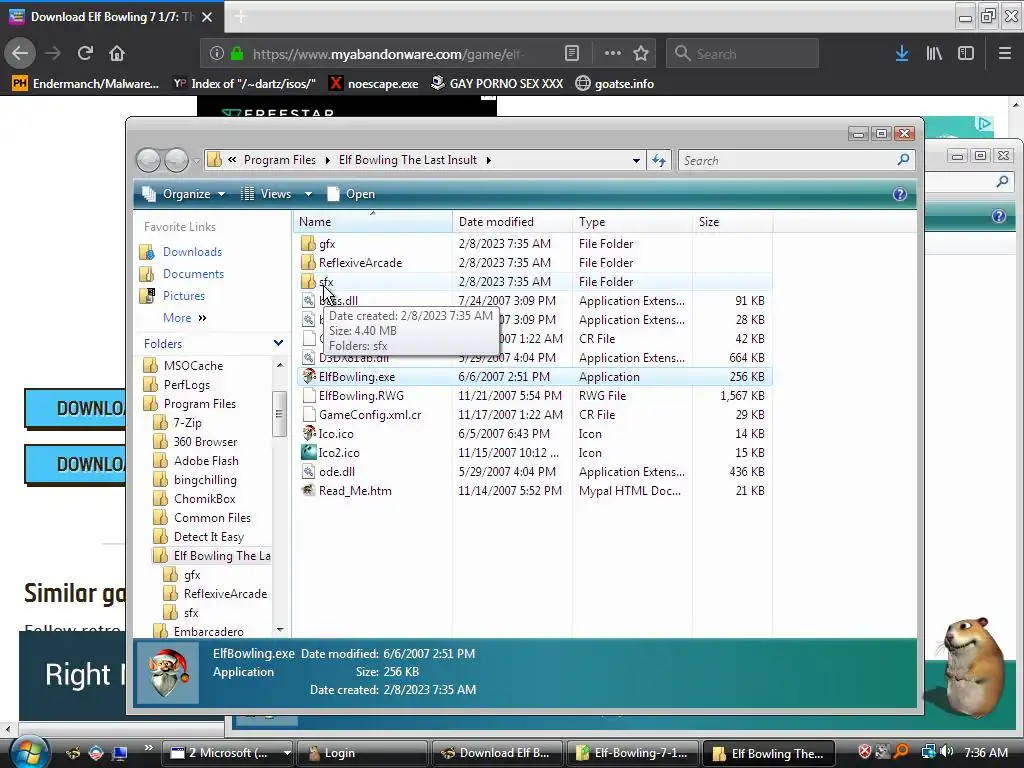Sort files by Date modified column
This screenshot has height=768, width=1024.
point(513,222)
